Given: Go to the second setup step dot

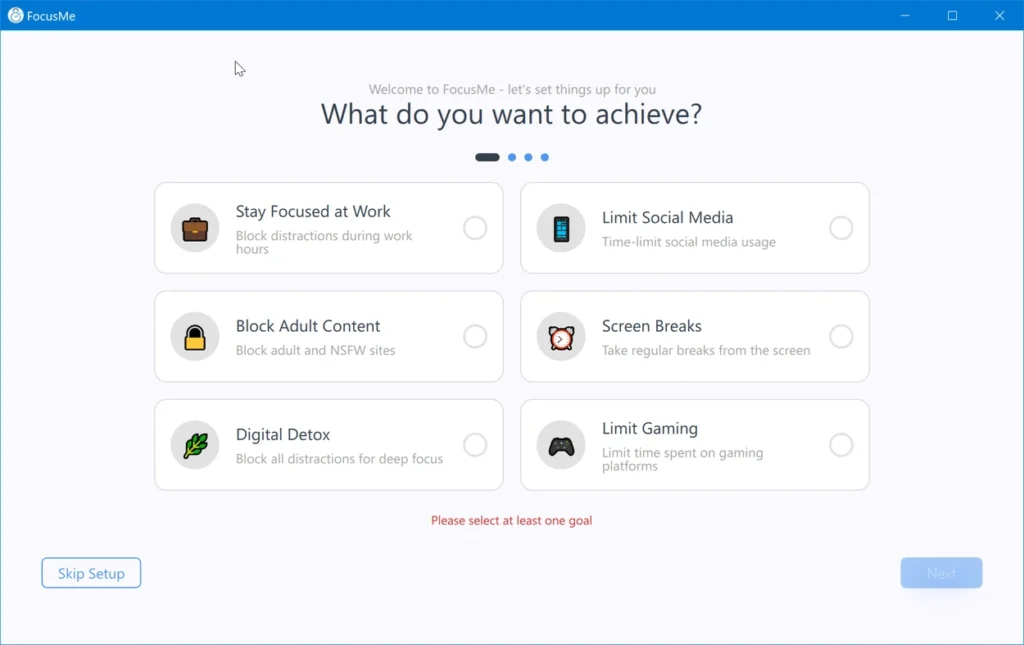Looking at the screenshot, I should pyautogui.click(x=512, y=157).
